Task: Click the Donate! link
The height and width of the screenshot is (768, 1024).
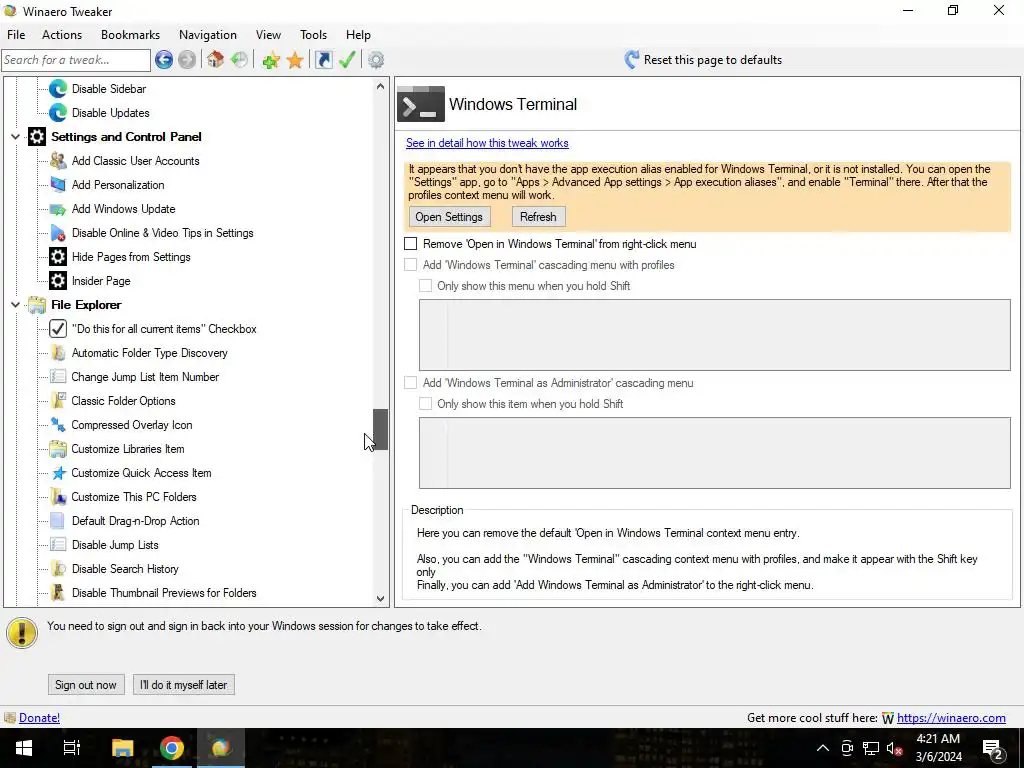Action: [x=39, y=718]
